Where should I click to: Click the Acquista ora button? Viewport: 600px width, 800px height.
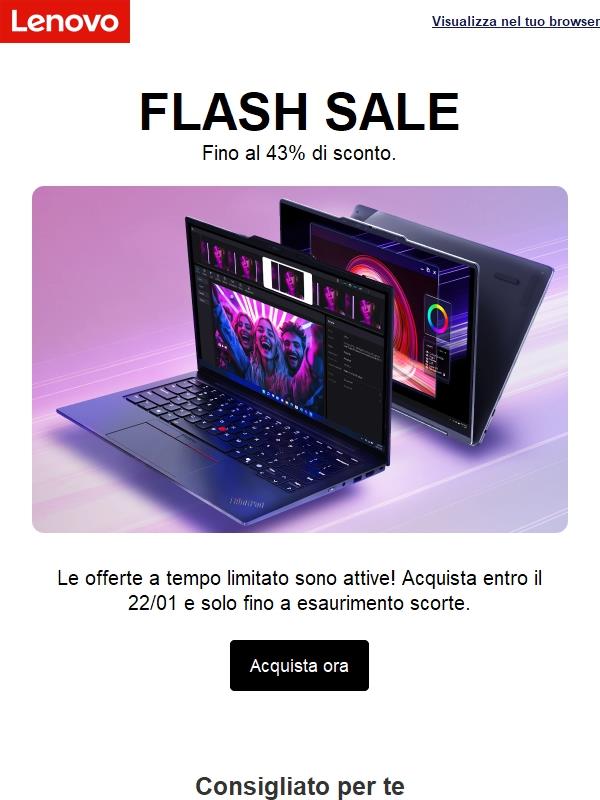coord(299,665)
